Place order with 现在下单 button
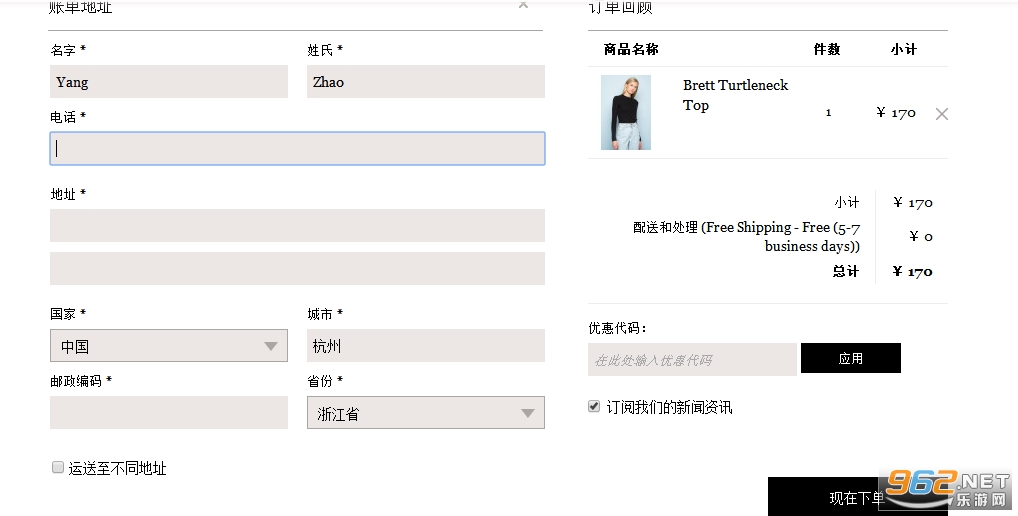Screen dimensions: 1018x516 click(858, 497)
